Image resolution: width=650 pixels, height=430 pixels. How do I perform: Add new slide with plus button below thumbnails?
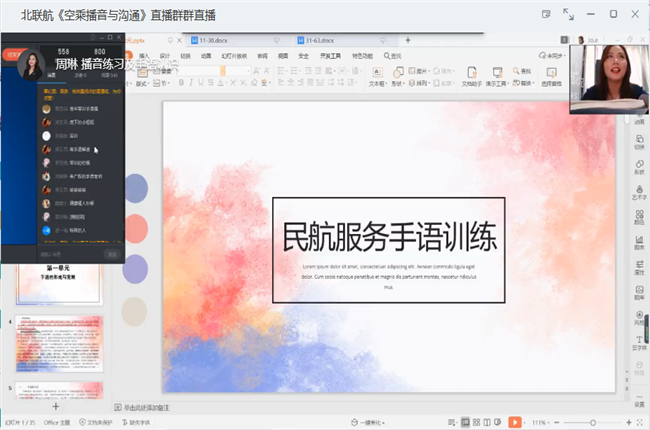[55, 407]
